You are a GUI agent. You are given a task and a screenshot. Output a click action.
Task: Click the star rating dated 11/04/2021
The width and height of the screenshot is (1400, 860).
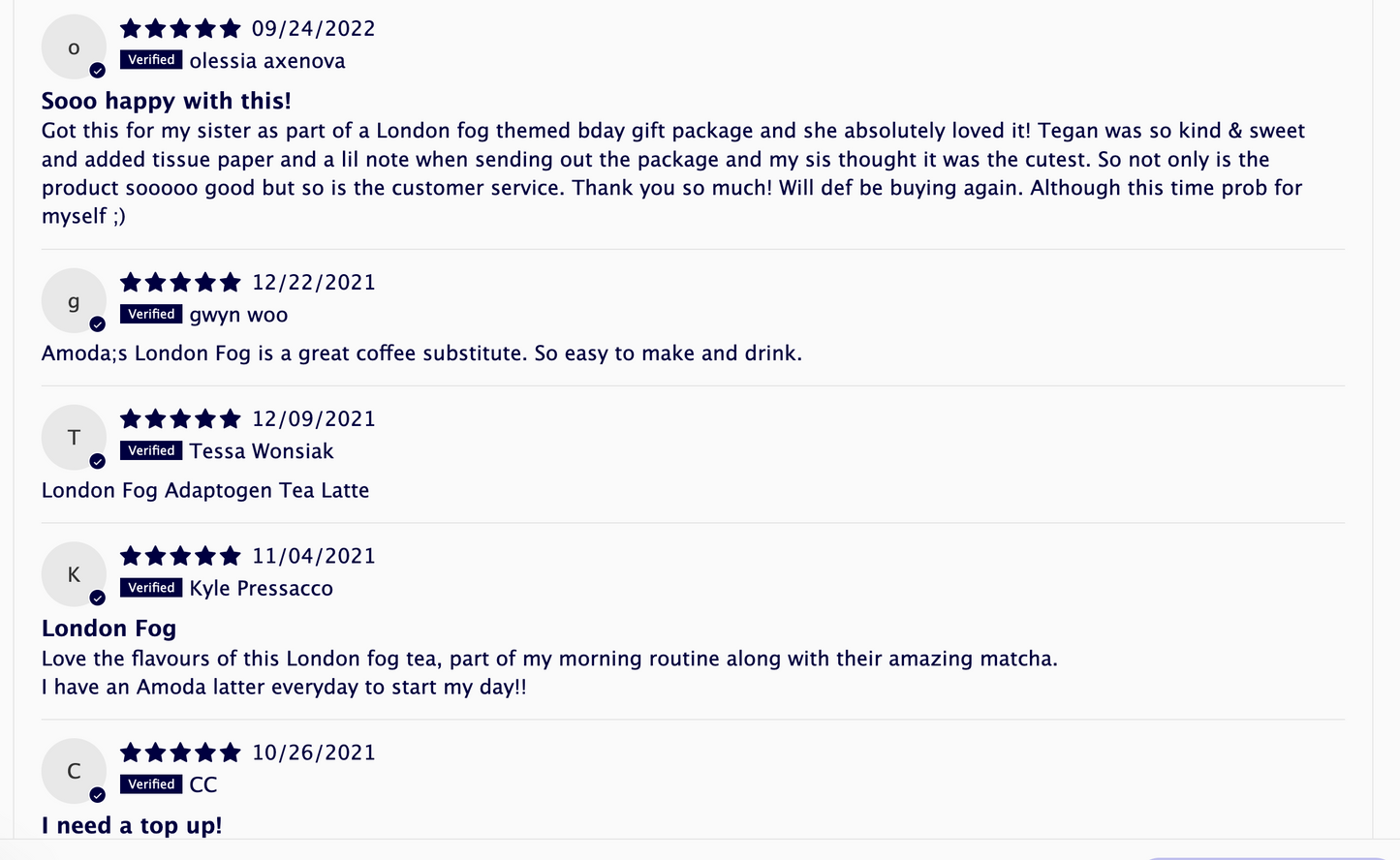pyautogui.click(x=180, y=556)
